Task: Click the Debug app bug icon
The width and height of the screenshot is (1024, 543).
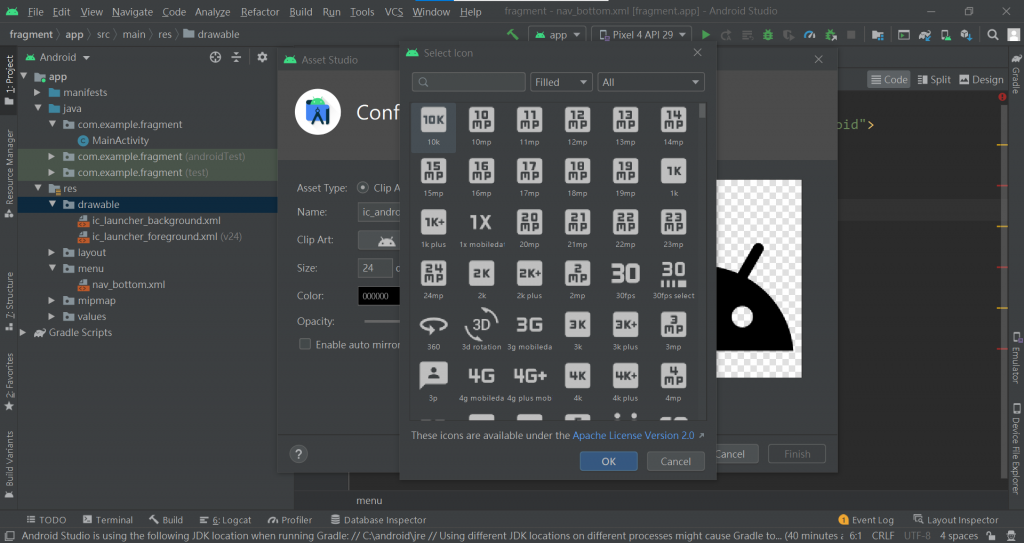Action: pos(768,35)
